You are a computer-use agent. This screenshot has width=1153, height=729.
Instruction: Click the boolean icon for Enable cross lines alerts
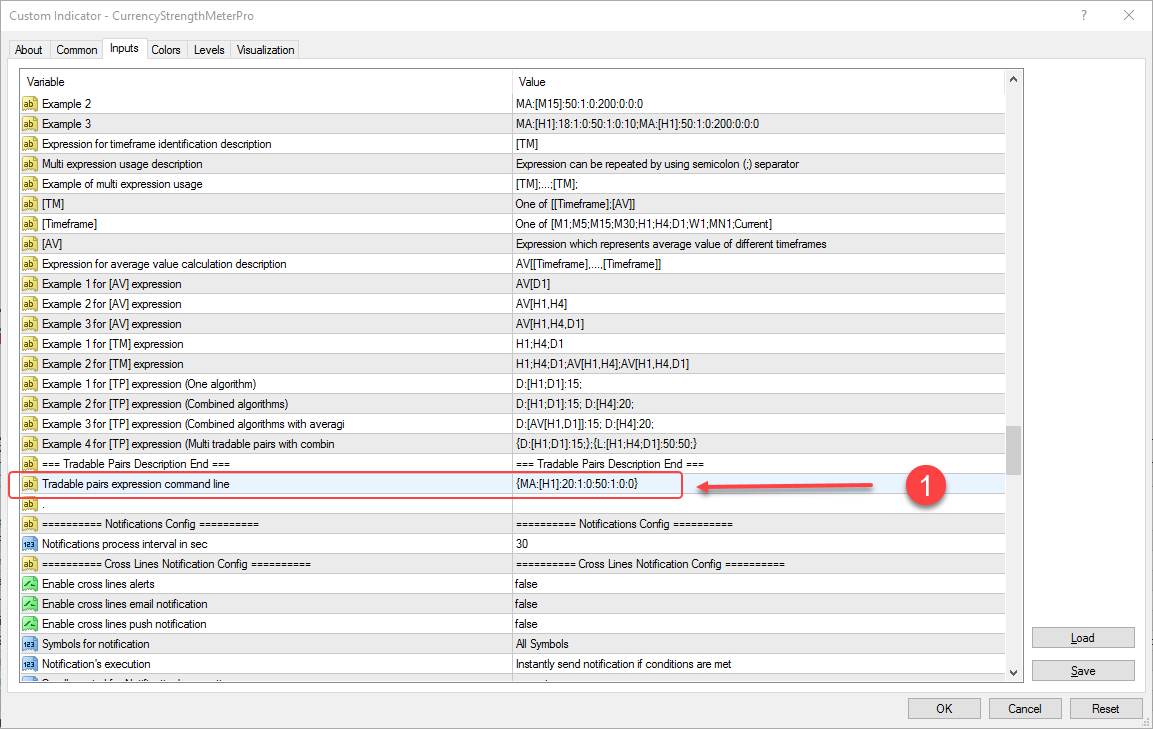(x=29, y=584)
